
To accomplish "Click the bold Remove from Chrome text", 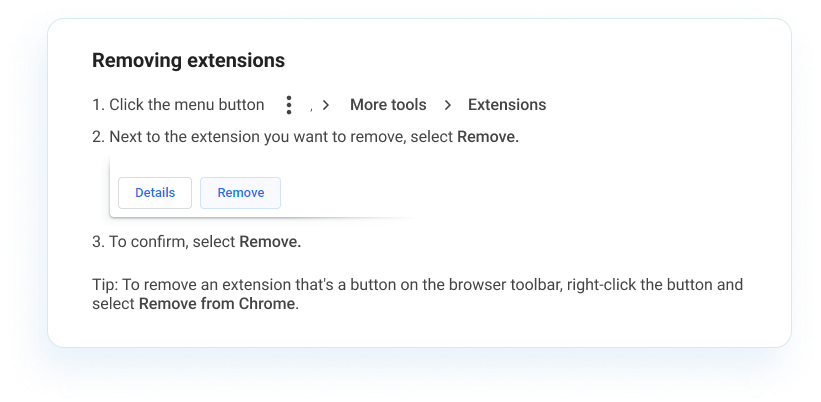I will (x=218, y=303).
